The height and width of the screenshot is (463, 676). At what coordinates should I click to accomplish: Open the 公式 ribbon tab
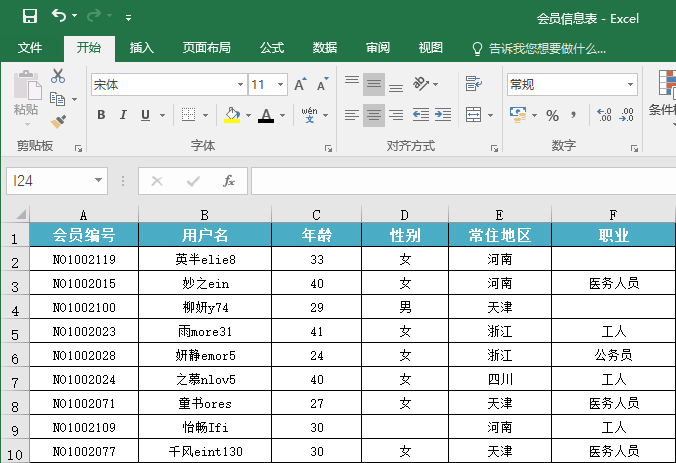click(x=272, y=48)
